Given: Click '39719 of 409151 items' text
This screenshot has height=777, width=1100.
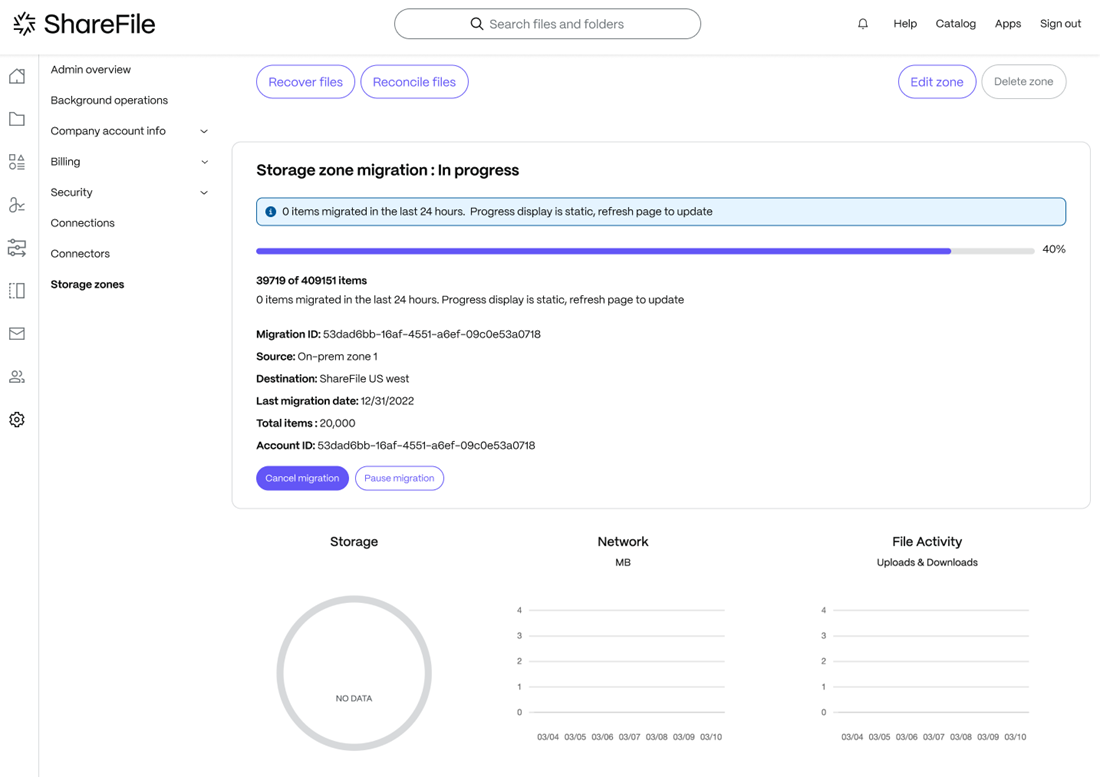Looking at the screenshot, I should pyautogui.click(x=311, y=281).
